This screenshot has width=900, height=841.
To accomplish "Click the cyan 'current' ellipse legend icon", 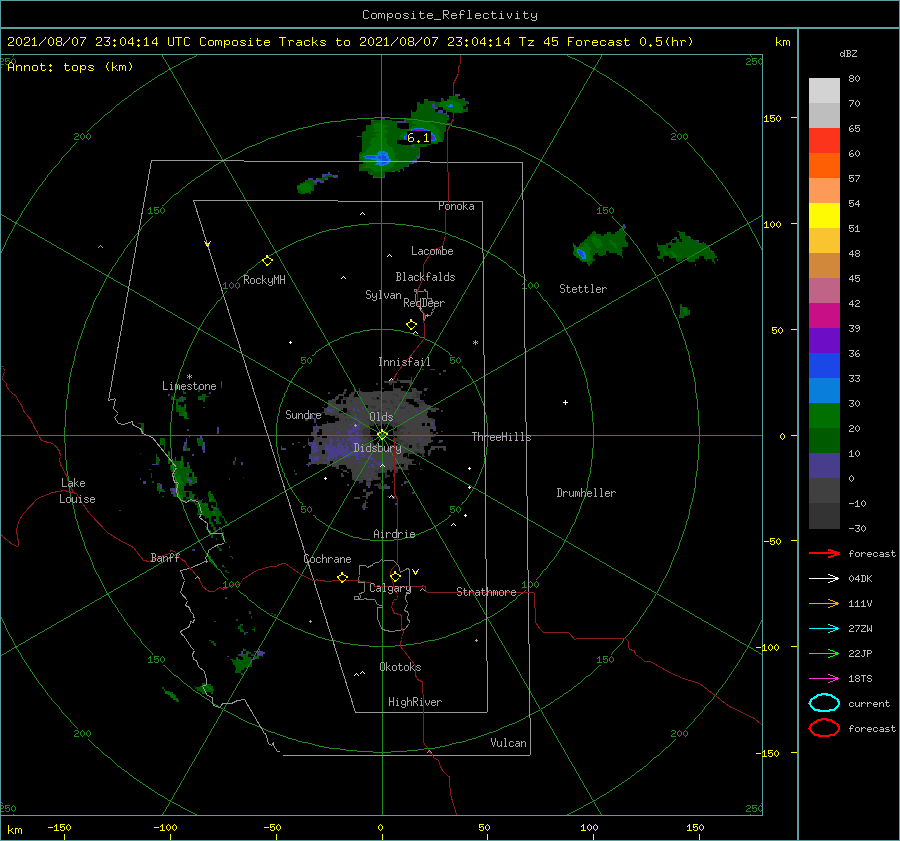I will tap(824, 703).
